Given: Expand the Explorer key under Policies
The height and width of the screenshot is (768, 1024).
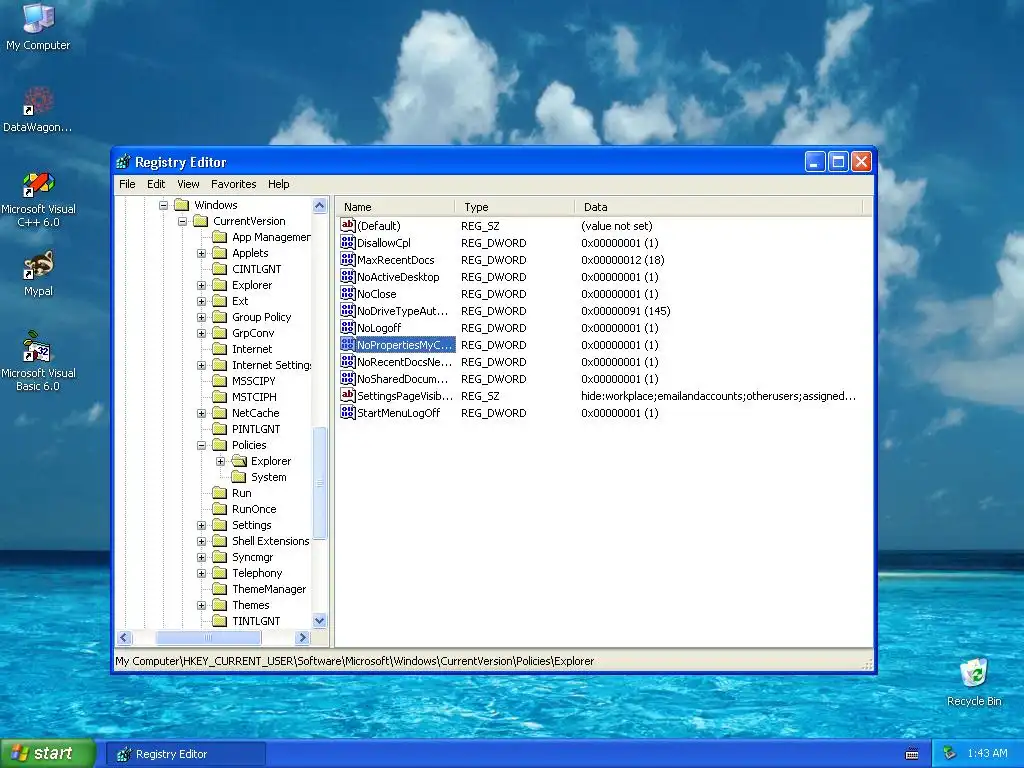Looking at the screenshot, I should pyautogui.click(x=220, y=461).
